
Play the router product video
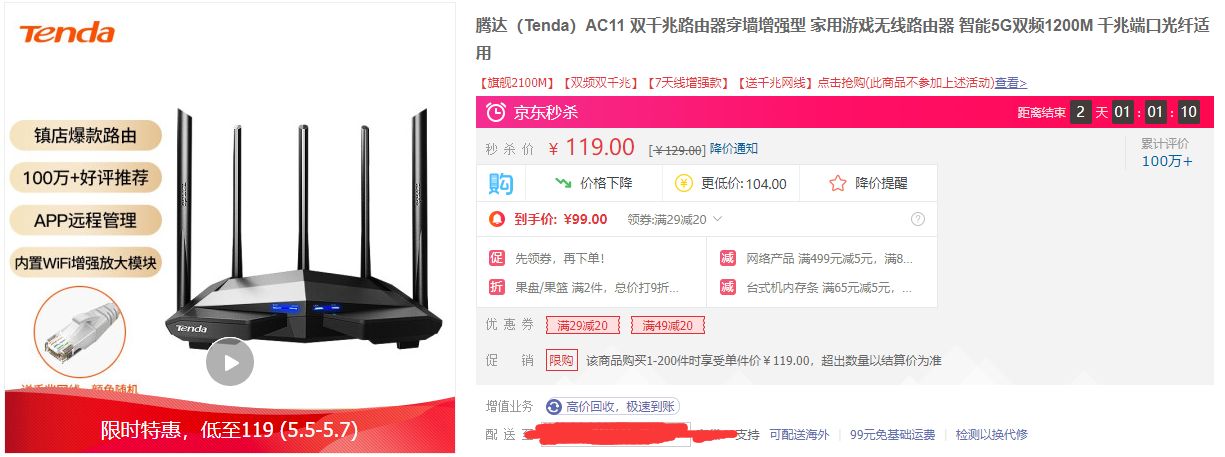point(230,362)
